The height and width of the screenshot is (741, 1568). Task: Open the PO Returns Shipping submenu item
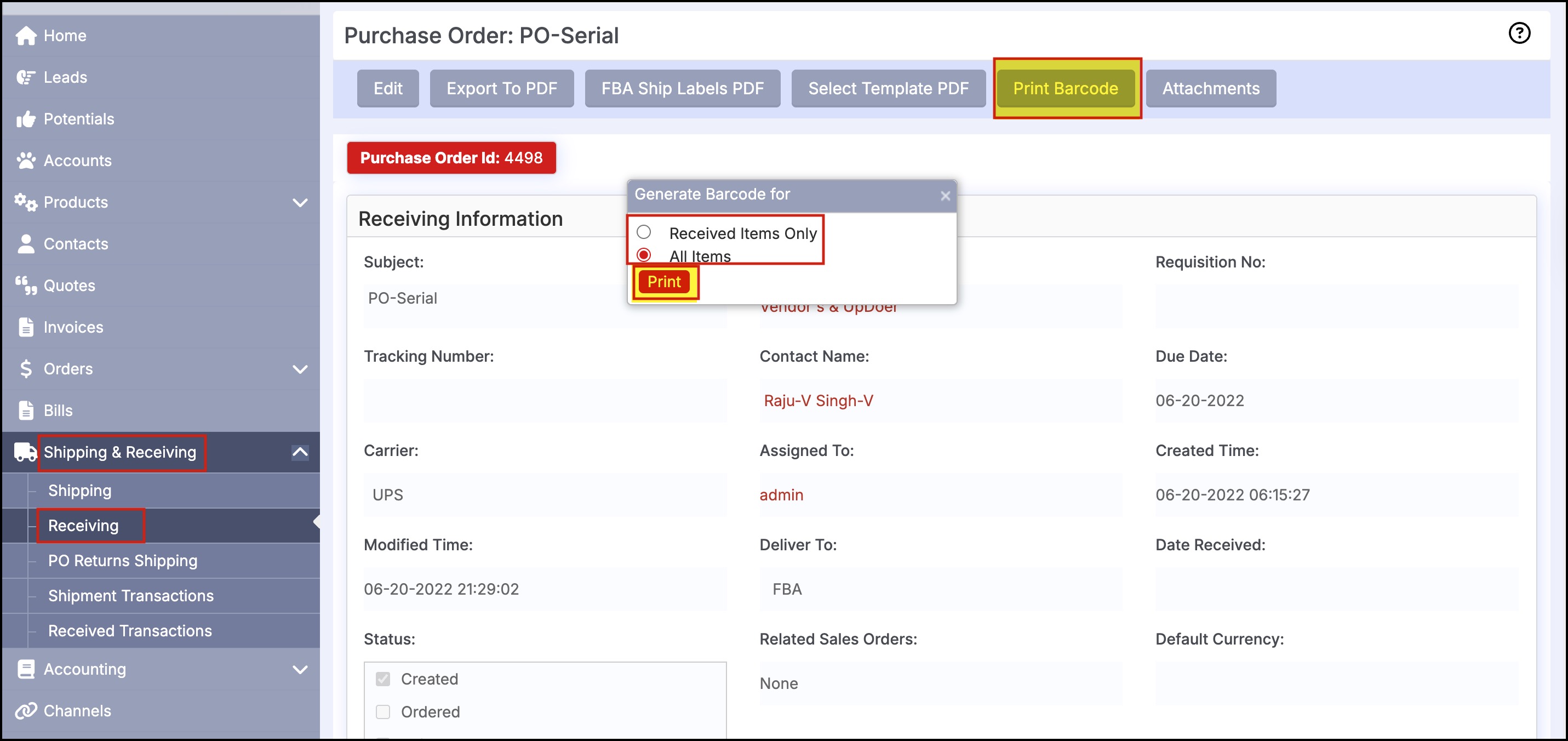tap(122, 561)
